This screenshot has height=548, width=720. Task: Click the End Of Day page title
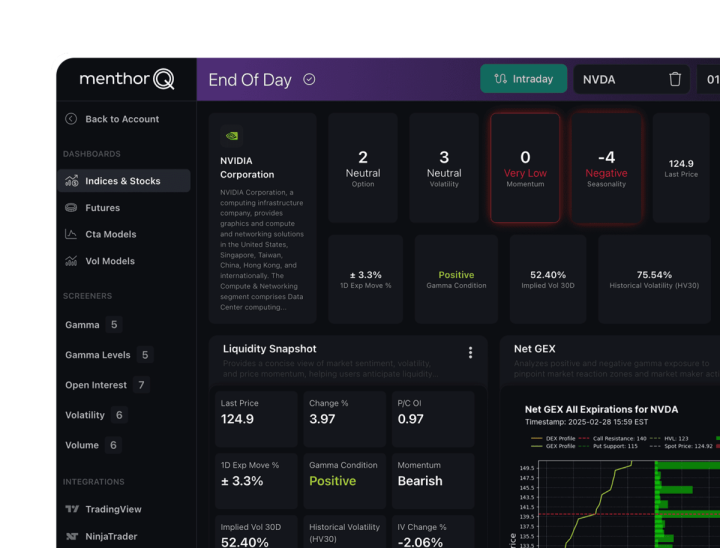point(250,80)
